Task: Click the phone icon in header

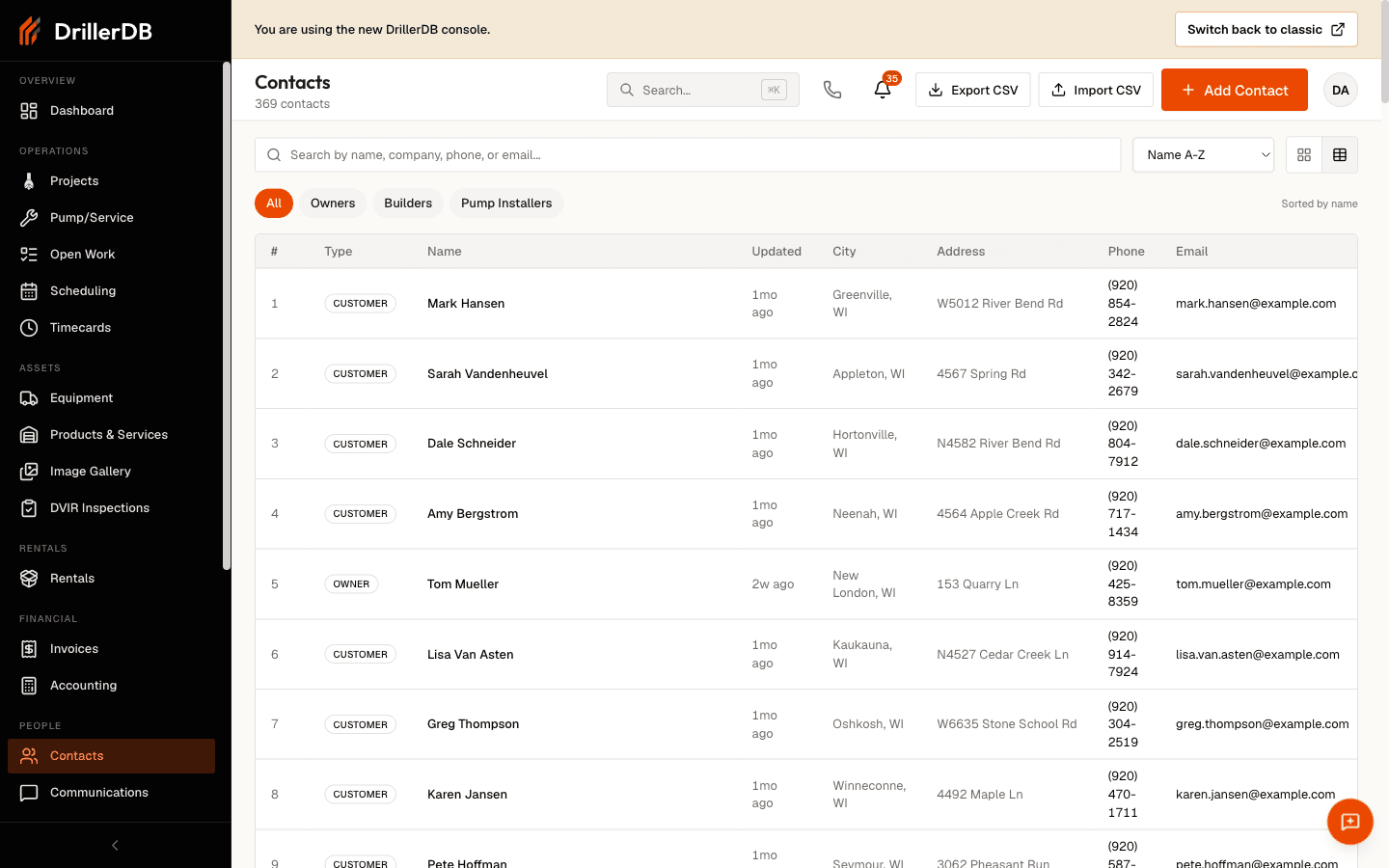Action: [832, 90]
